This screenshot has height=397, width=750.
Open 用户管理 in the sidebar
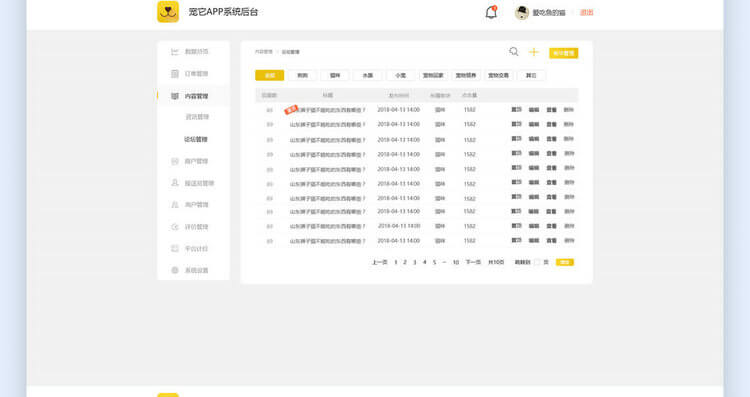click(x=196, y=205)
